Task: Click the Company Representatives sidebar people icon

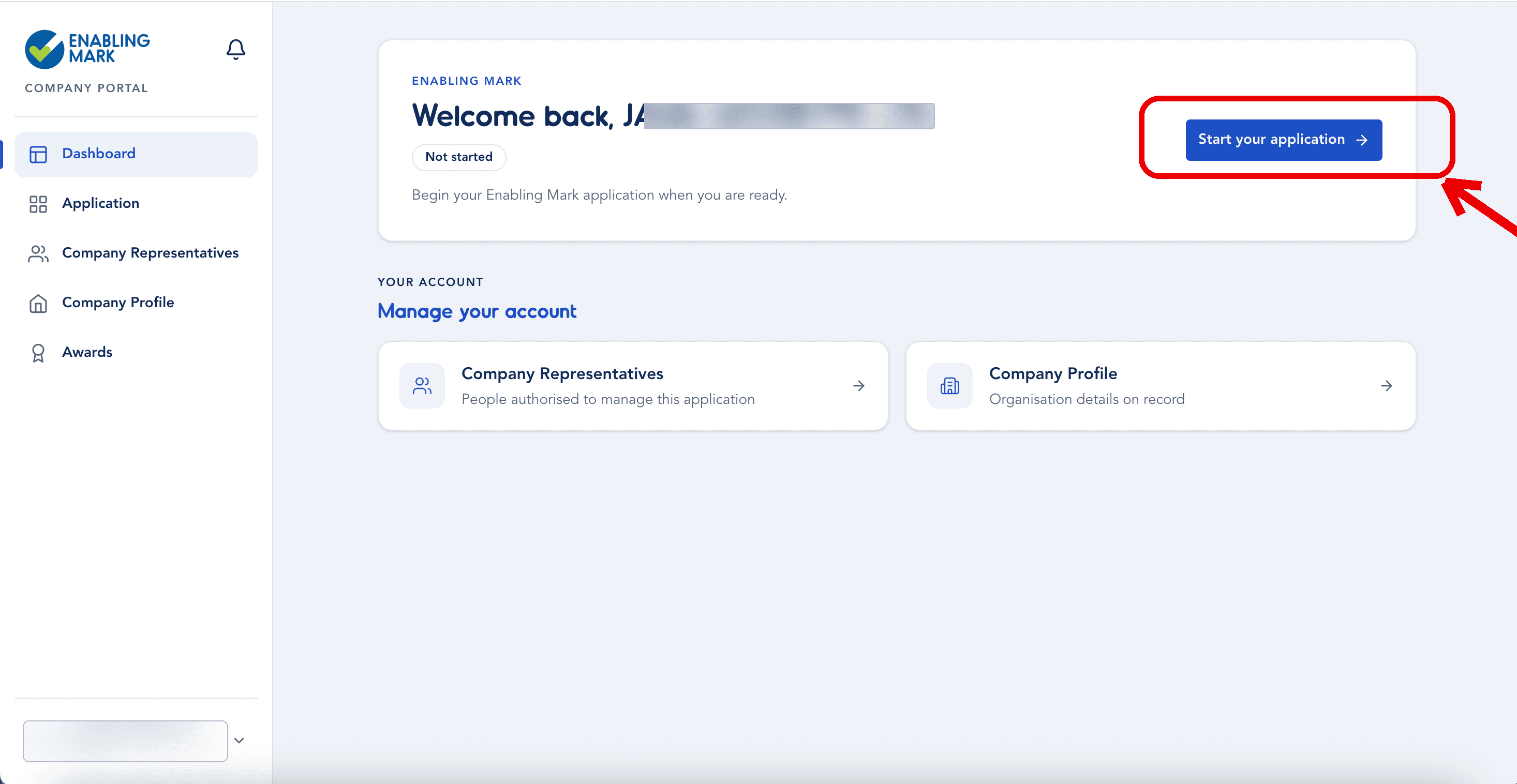Action: 38,254
